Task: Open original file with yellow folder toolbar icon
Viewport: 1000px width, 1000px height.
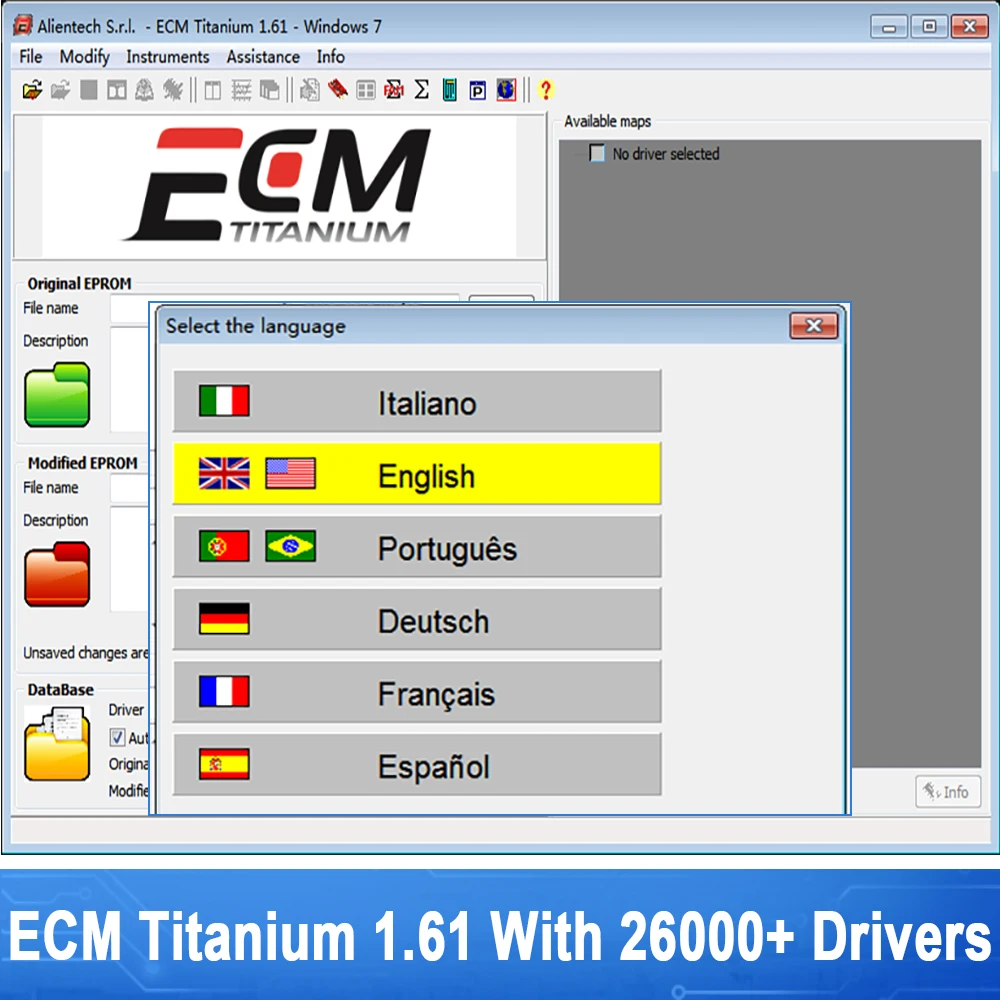Action: 32,90
